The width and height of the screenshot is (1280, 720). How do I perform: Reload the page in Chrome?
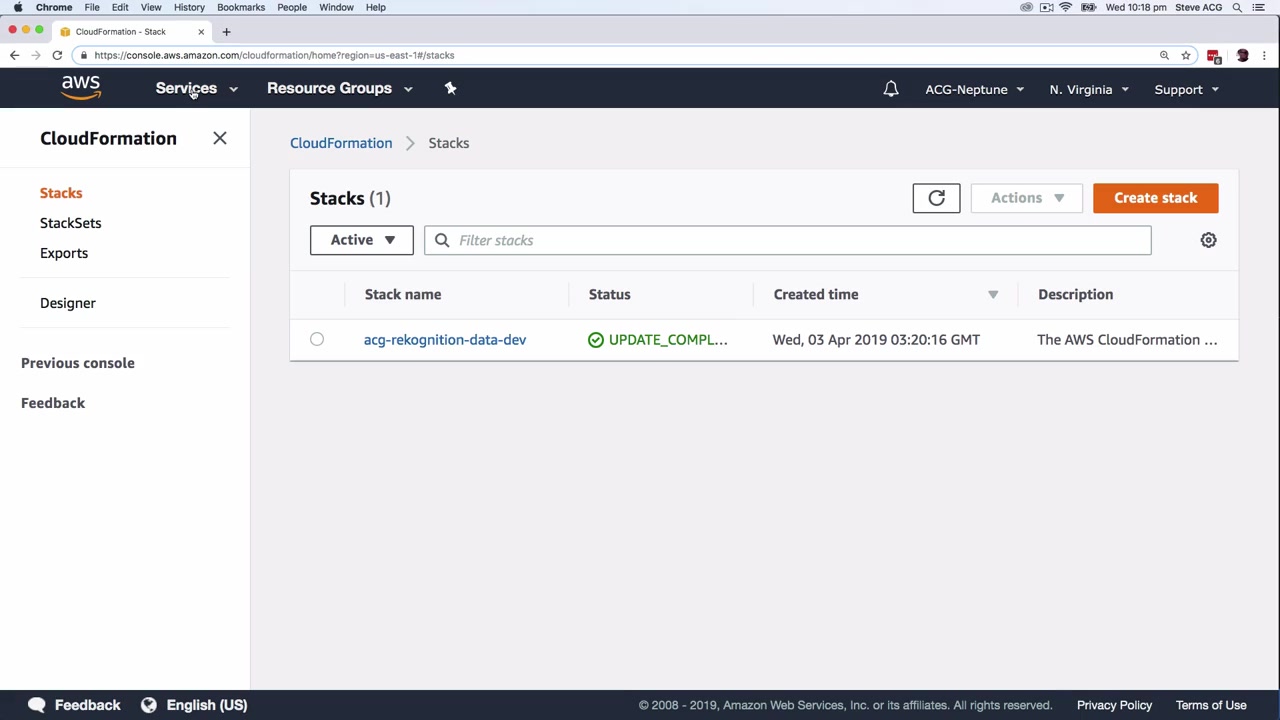pyautogui.click(x=57, y=55)
